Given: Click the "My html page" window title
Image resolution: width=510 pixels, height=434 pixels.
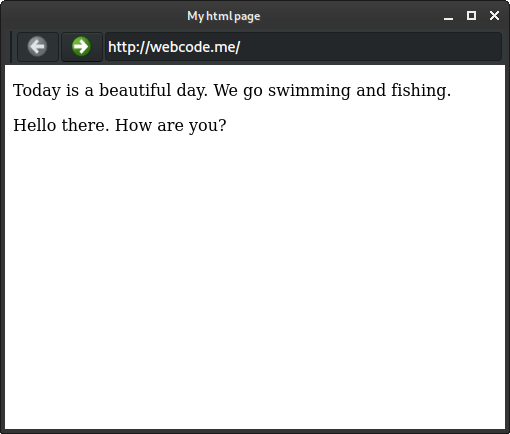Looking at the screenshot, I should tap(224, 16).
